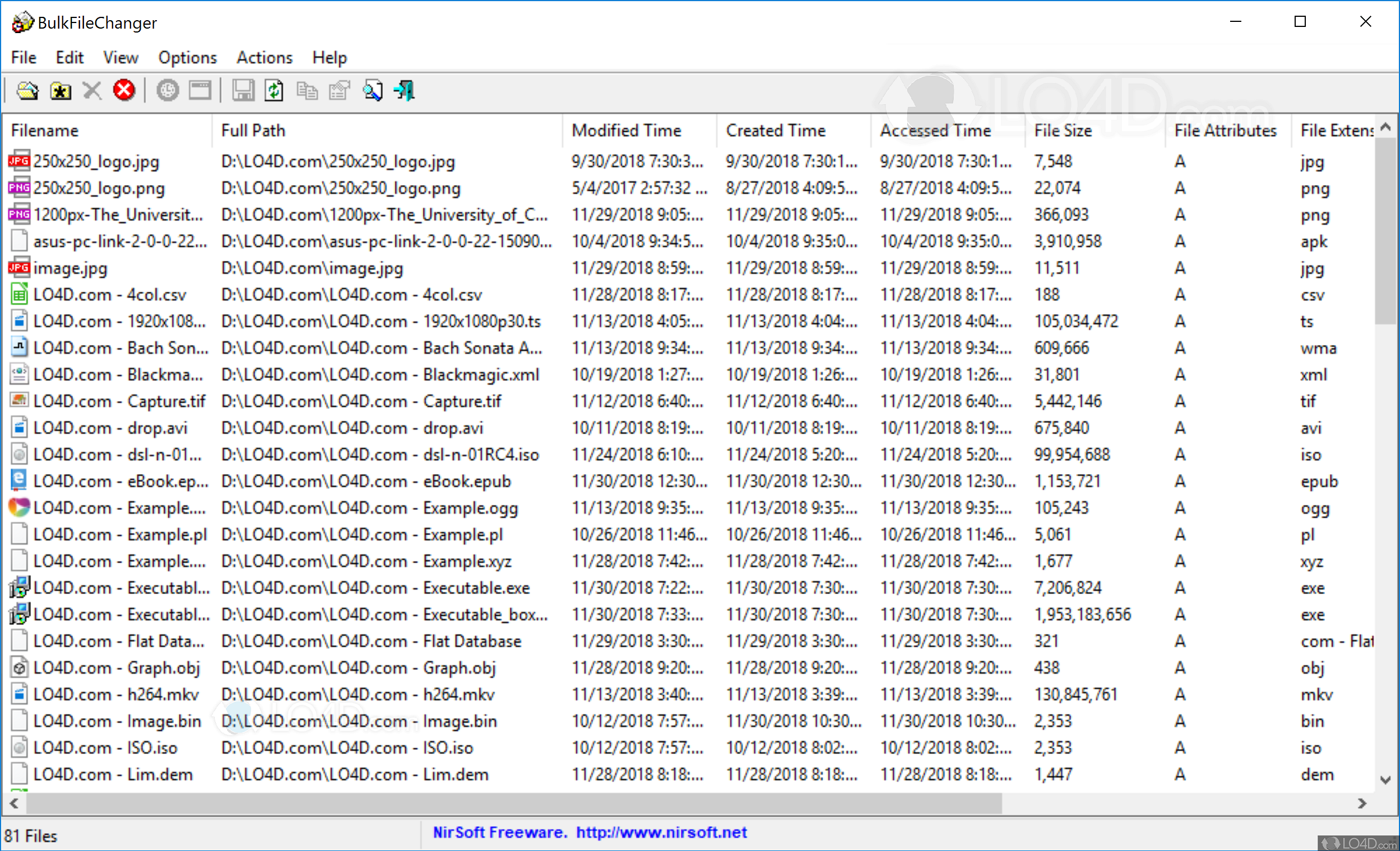Open the Properties toolbar icon
This screenshot has width=1400, height=851.
(x=339, y=90)
